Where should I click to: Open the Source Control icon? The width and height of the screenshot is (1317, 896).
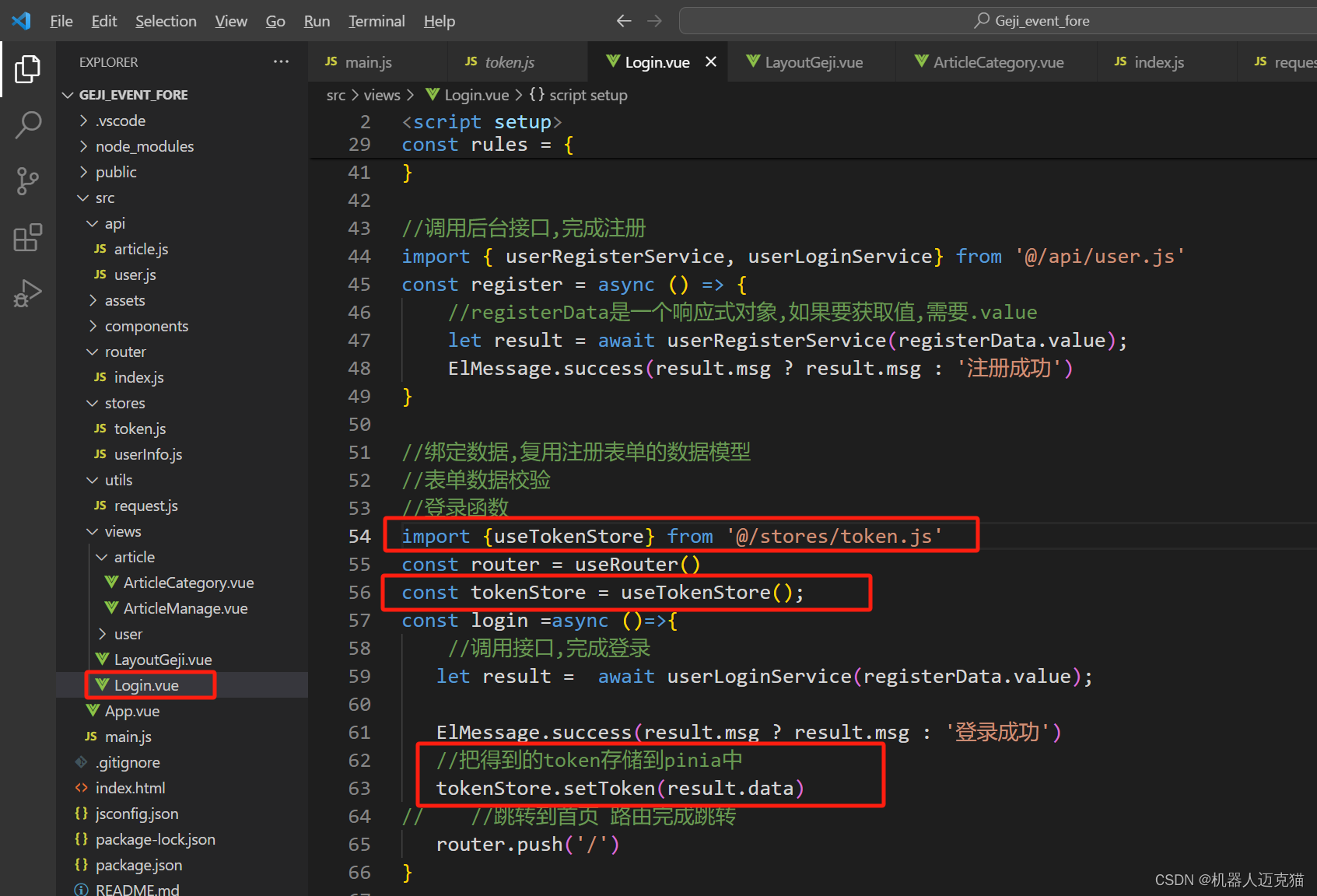click(x=28, y=180)
